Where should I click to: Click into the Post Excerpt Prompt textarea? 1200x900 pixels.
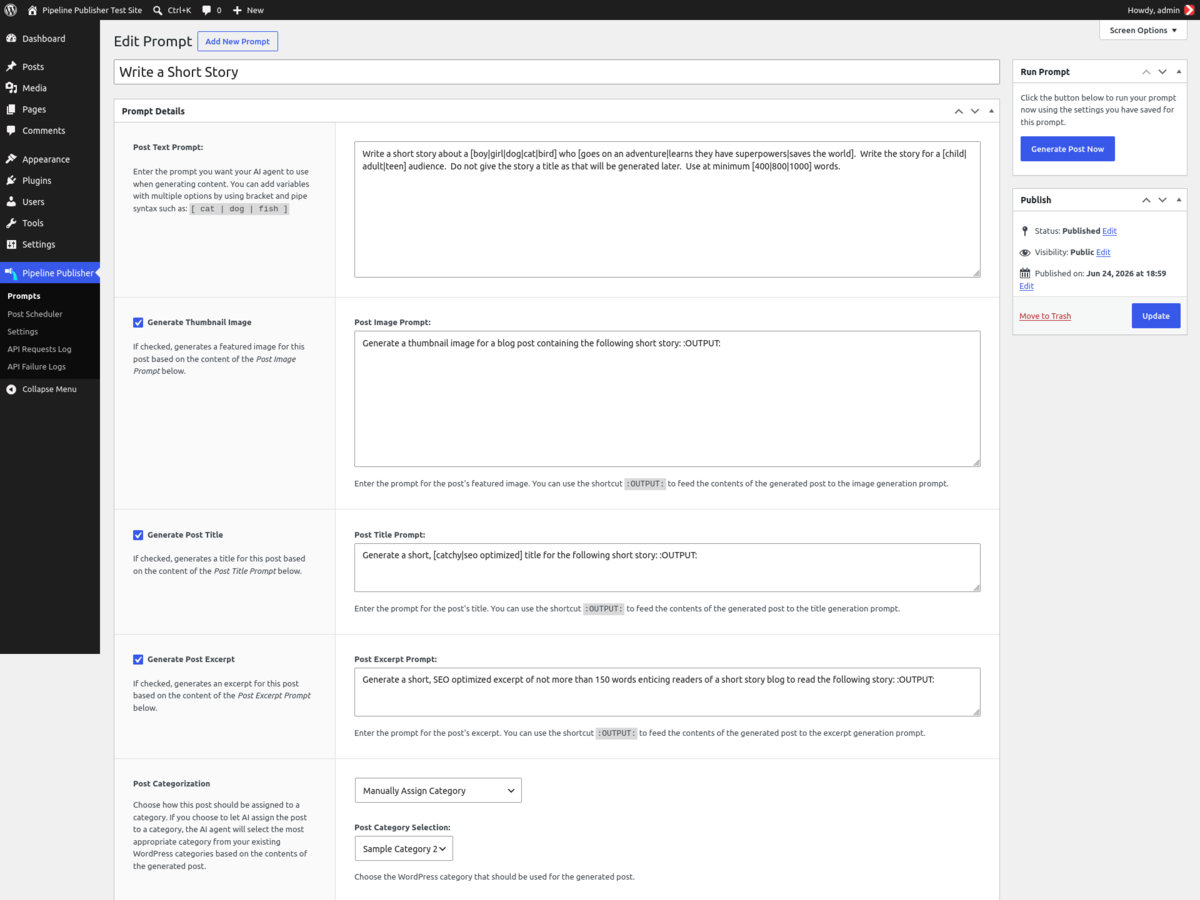tap(667, 692)
